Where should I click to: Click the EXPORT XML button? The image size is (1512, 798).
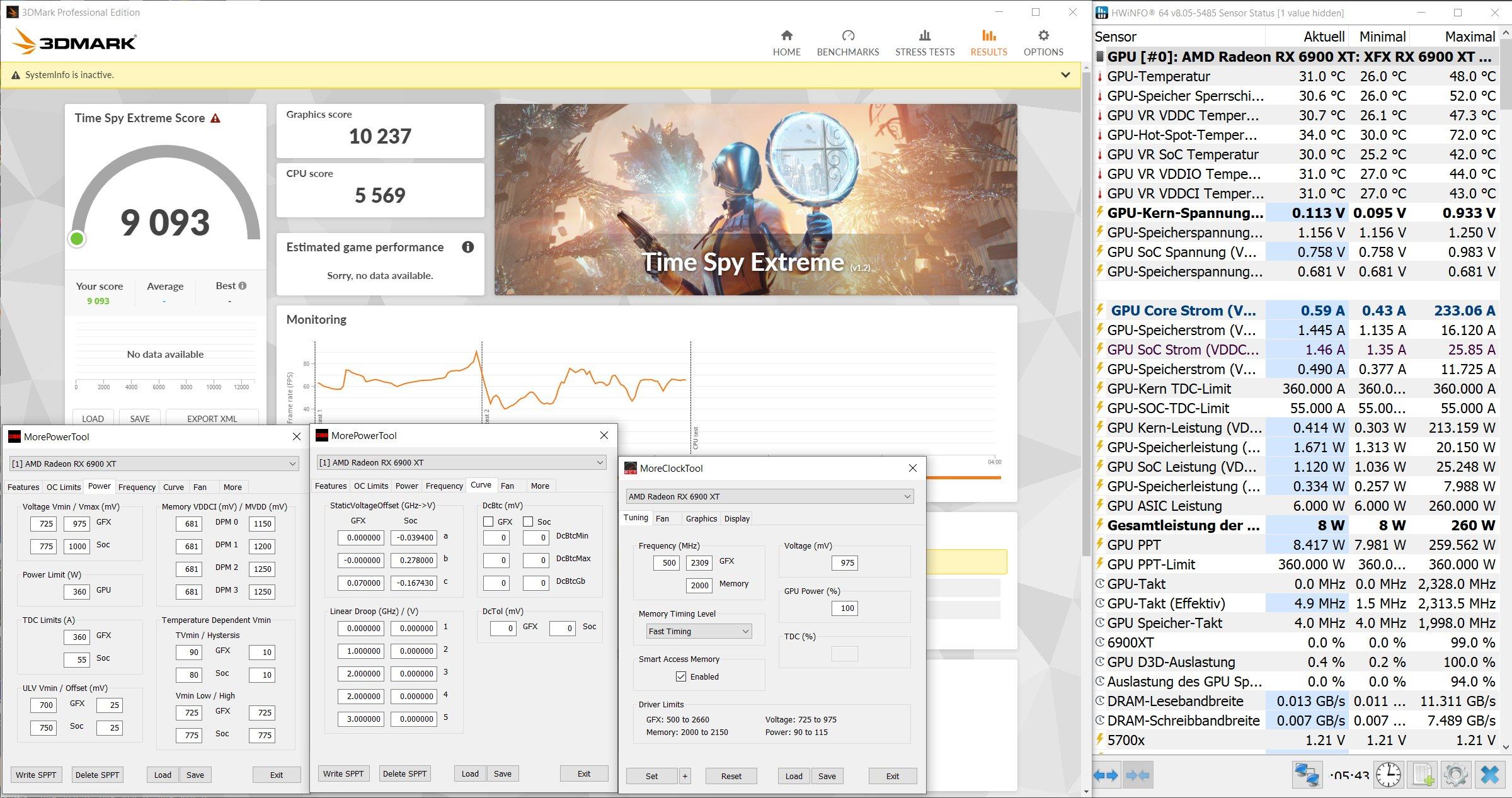[212, 419]
